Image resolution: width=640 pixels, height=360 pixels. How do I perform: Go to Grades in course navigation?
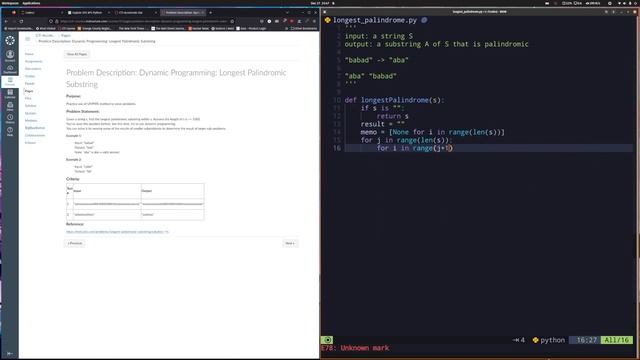point(30,76)
